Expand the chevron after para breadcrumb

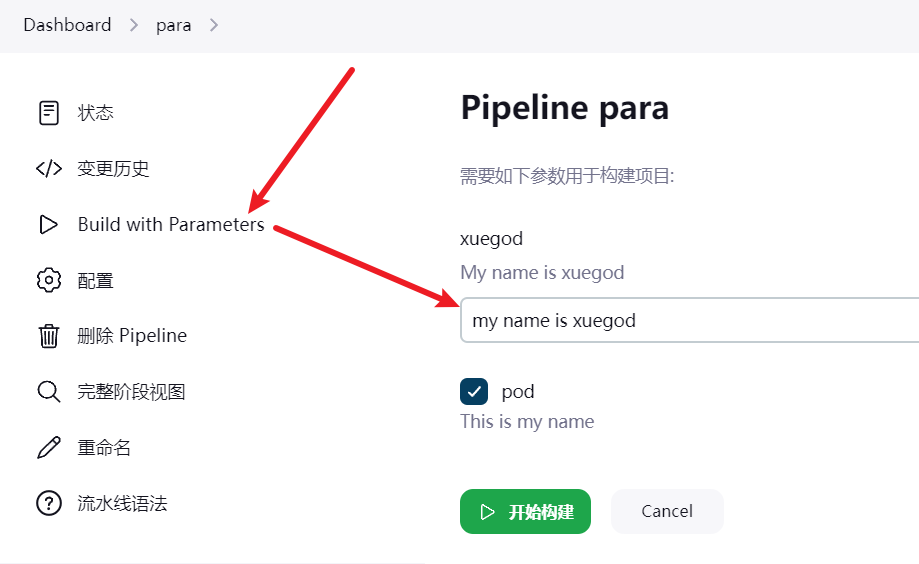(x=214, y=25)
